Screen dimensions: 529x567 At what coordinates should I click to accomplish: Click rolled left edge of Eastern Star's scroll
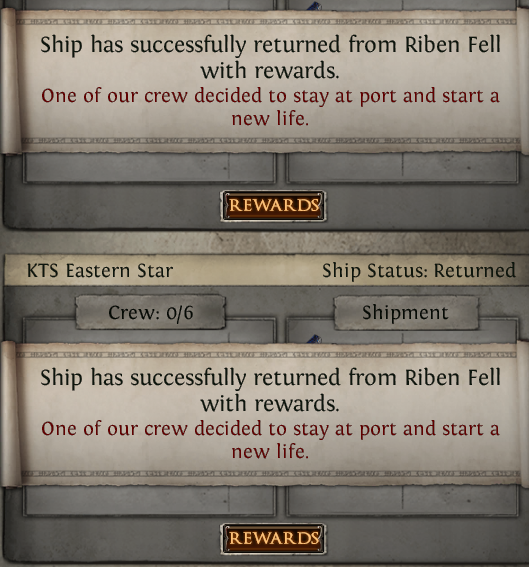point(10,414)
